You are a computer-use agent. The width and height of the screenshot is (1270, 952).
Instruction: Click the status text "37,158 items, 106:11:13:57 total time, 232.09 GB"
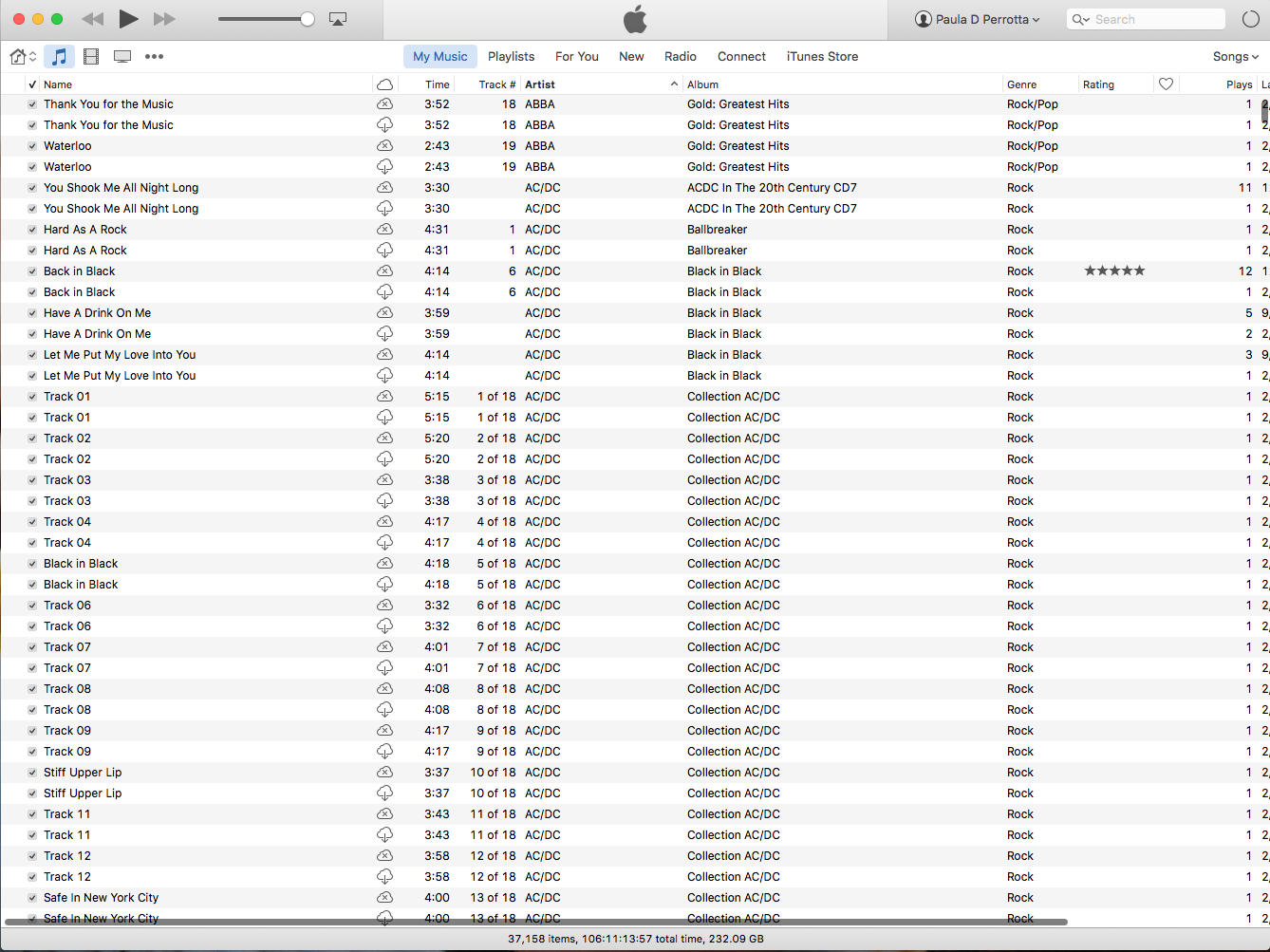pos(635,939)
